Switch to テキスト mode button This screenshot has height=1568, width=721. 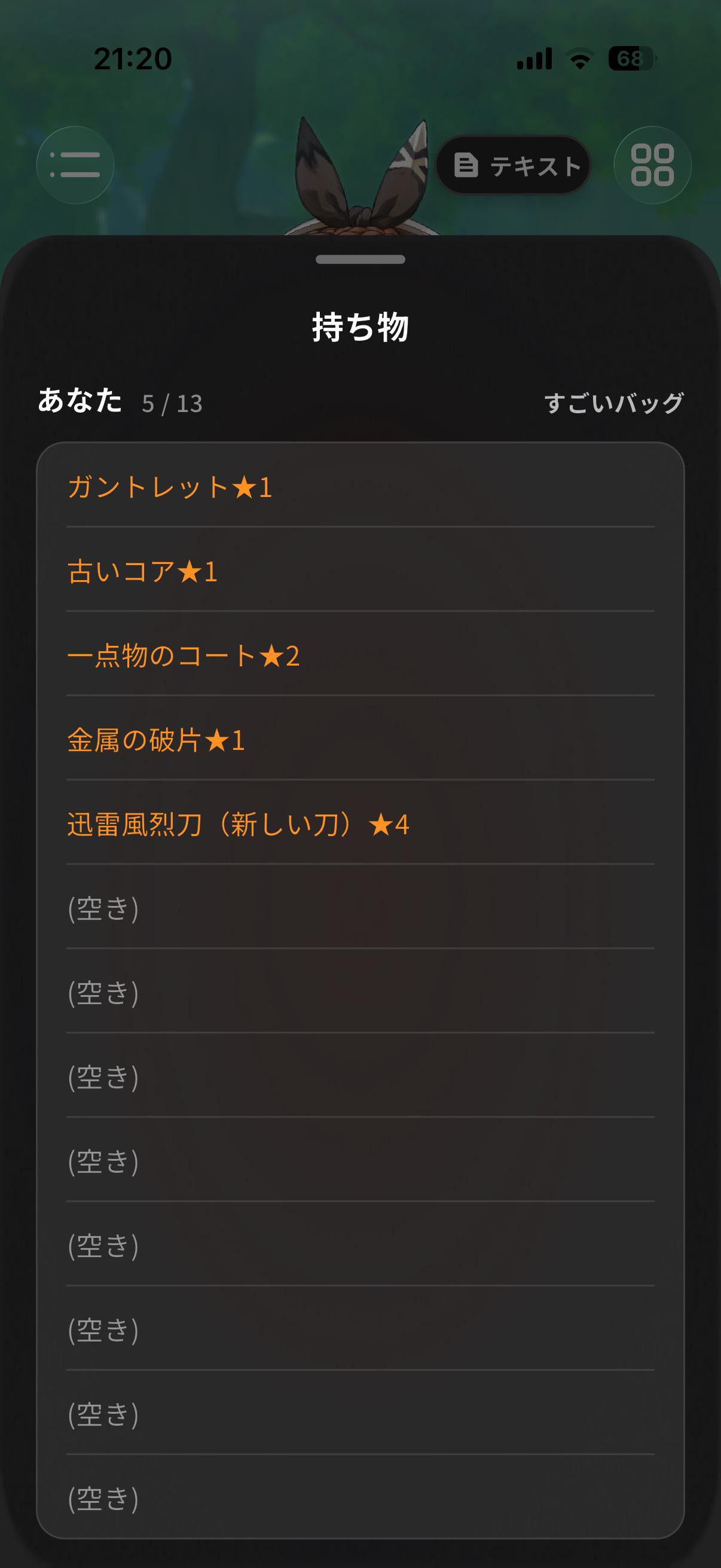click(x=513, y=165)
